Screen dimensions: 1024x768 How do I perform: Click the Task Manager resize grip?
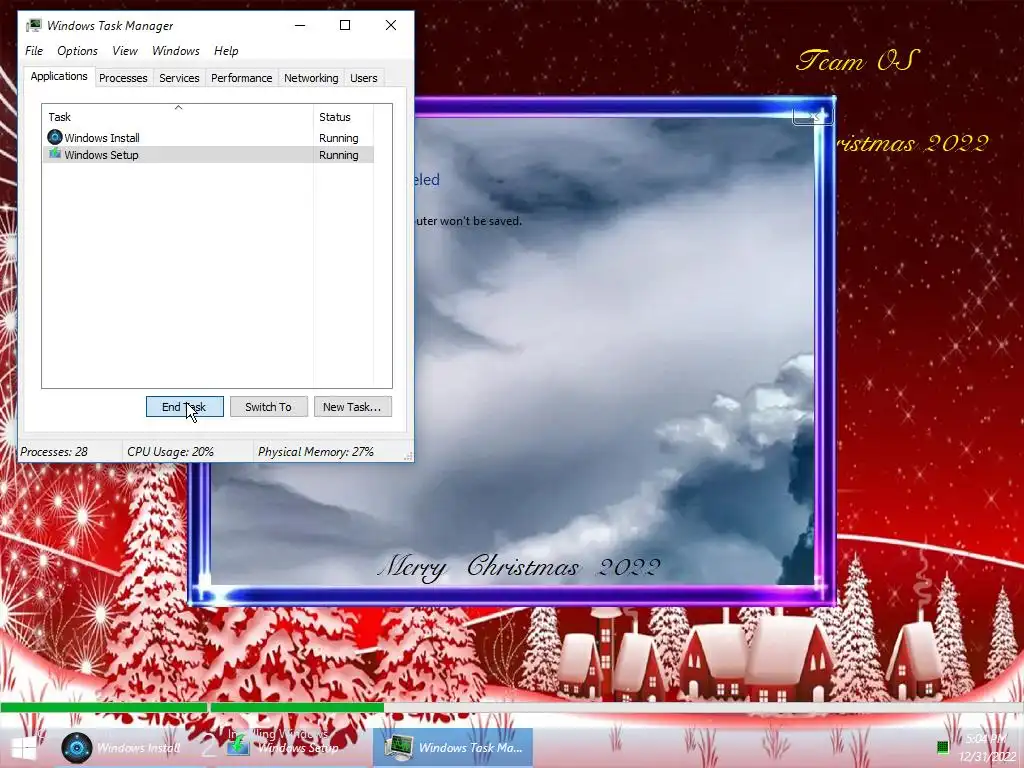pos(408,456)
